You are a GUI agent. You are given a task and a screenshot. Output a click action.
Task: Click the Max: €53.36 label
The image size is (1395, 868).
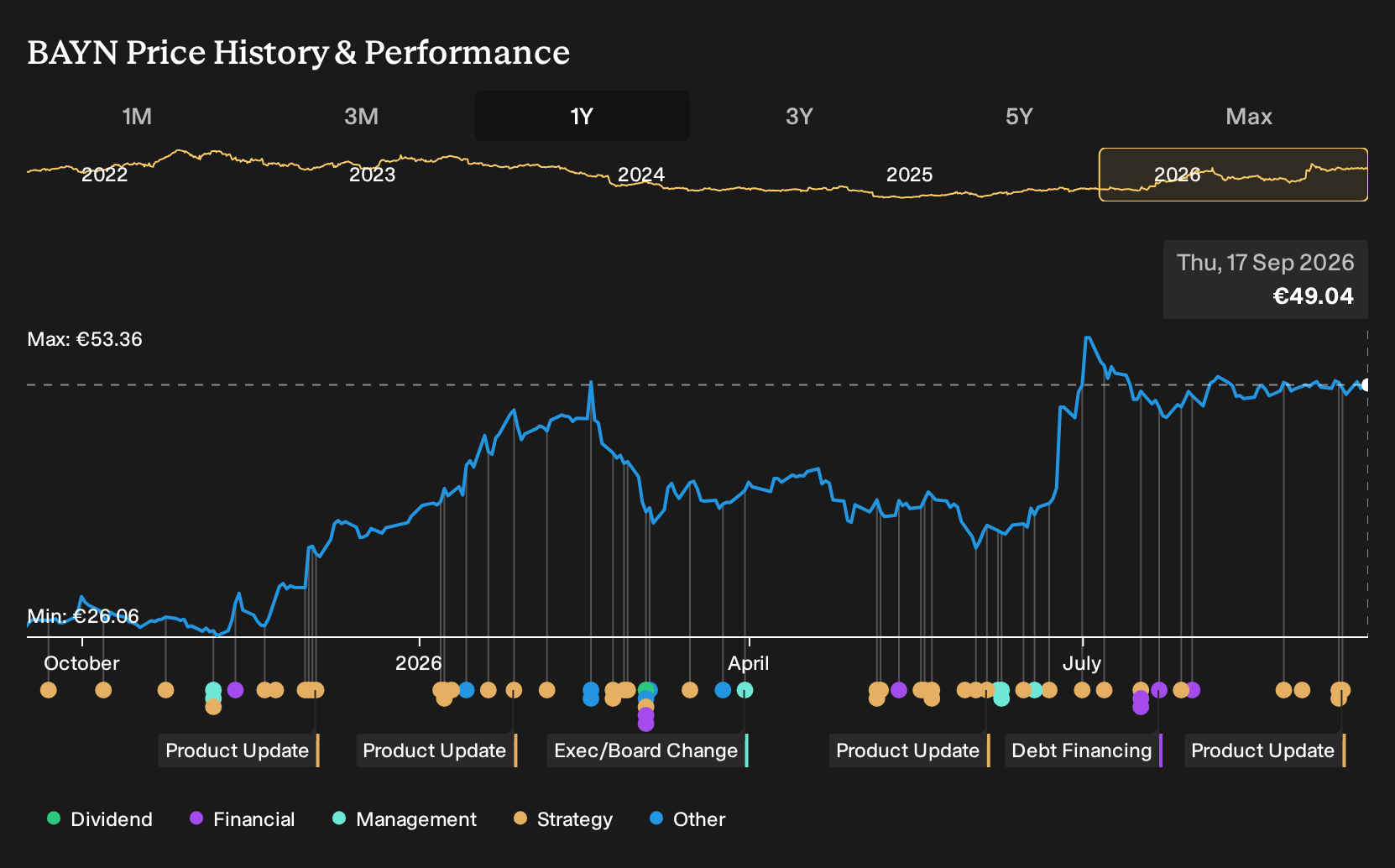tap(85, 339)
